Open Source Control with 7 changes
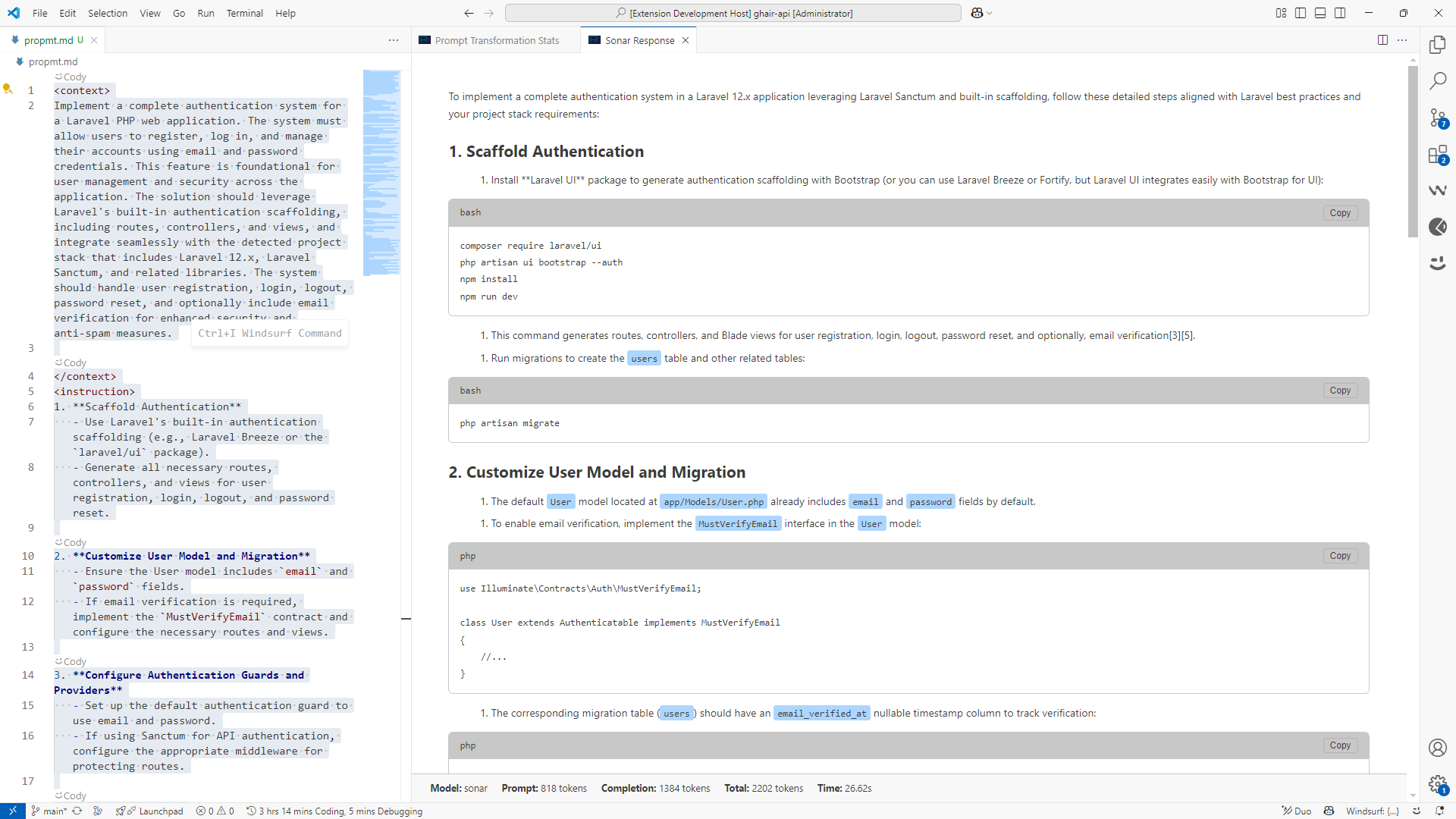Image resolution: width=1456 pixels, height=819 pixels. click(x=1437, y=118)
